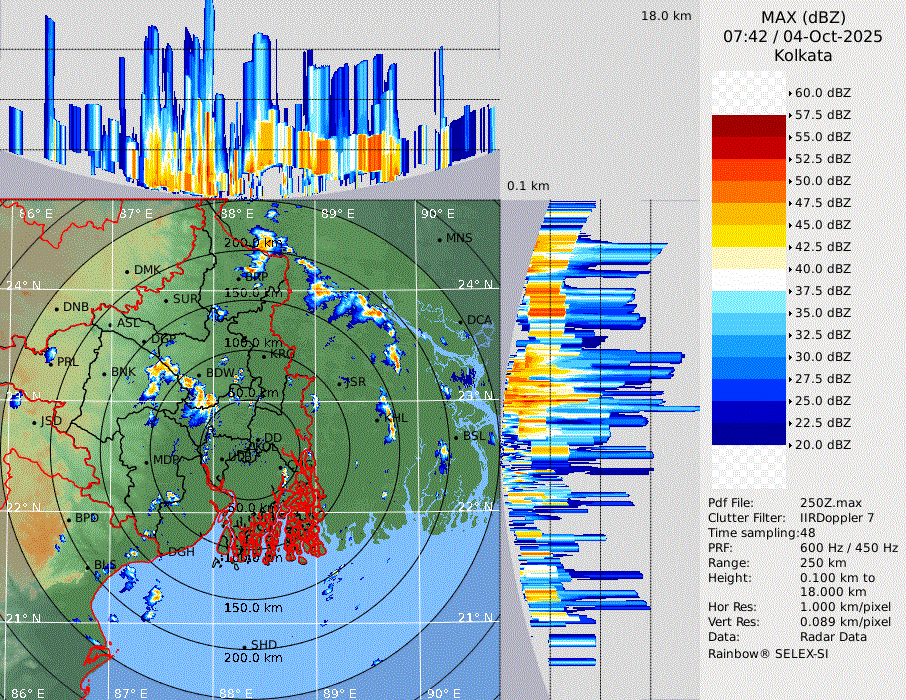
Task: Select the darkest blue swatch at legend bottom
Action: [x=749, y=433]
